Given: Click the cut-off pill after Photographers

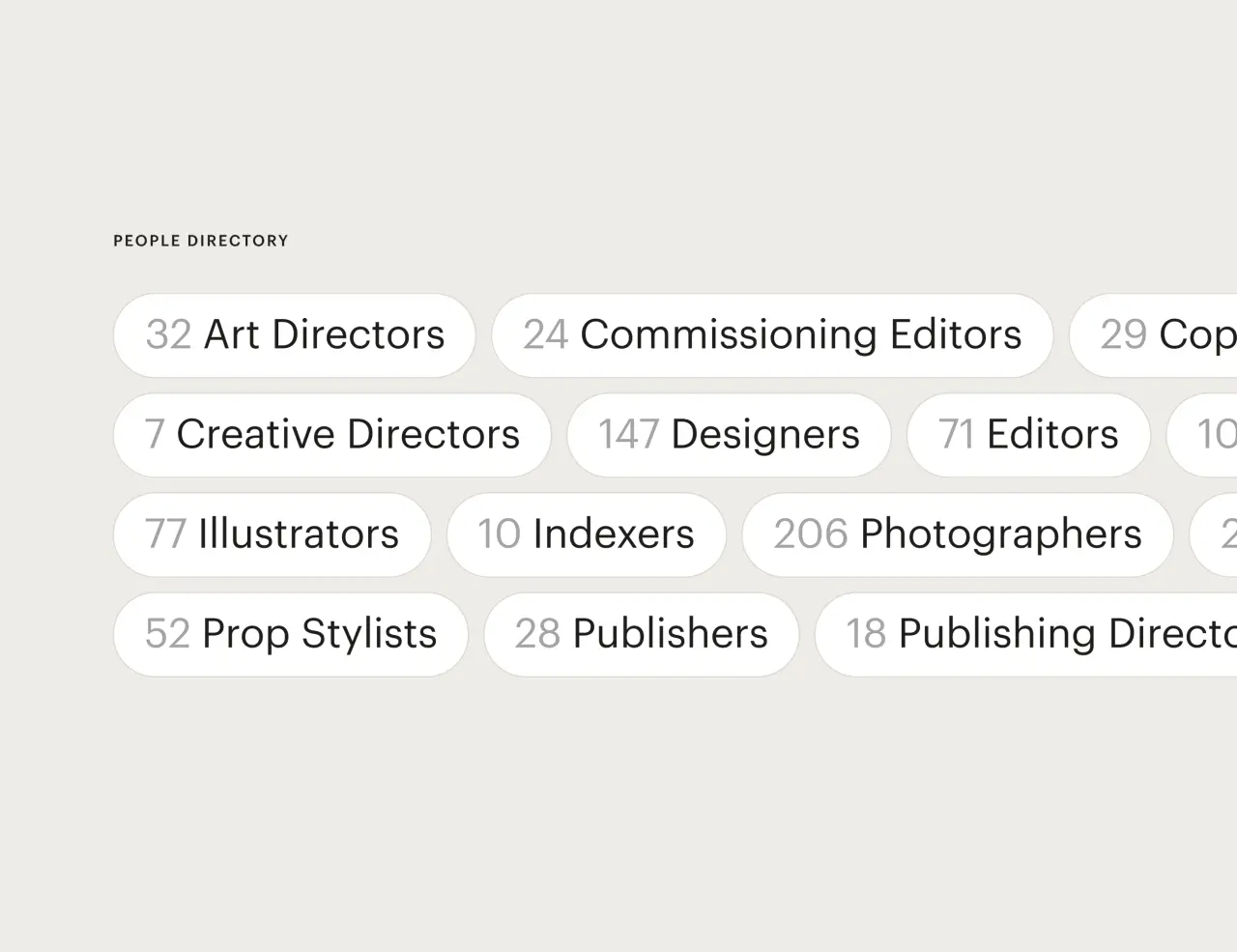Looking at the screenshot, I should (1214, 534).
